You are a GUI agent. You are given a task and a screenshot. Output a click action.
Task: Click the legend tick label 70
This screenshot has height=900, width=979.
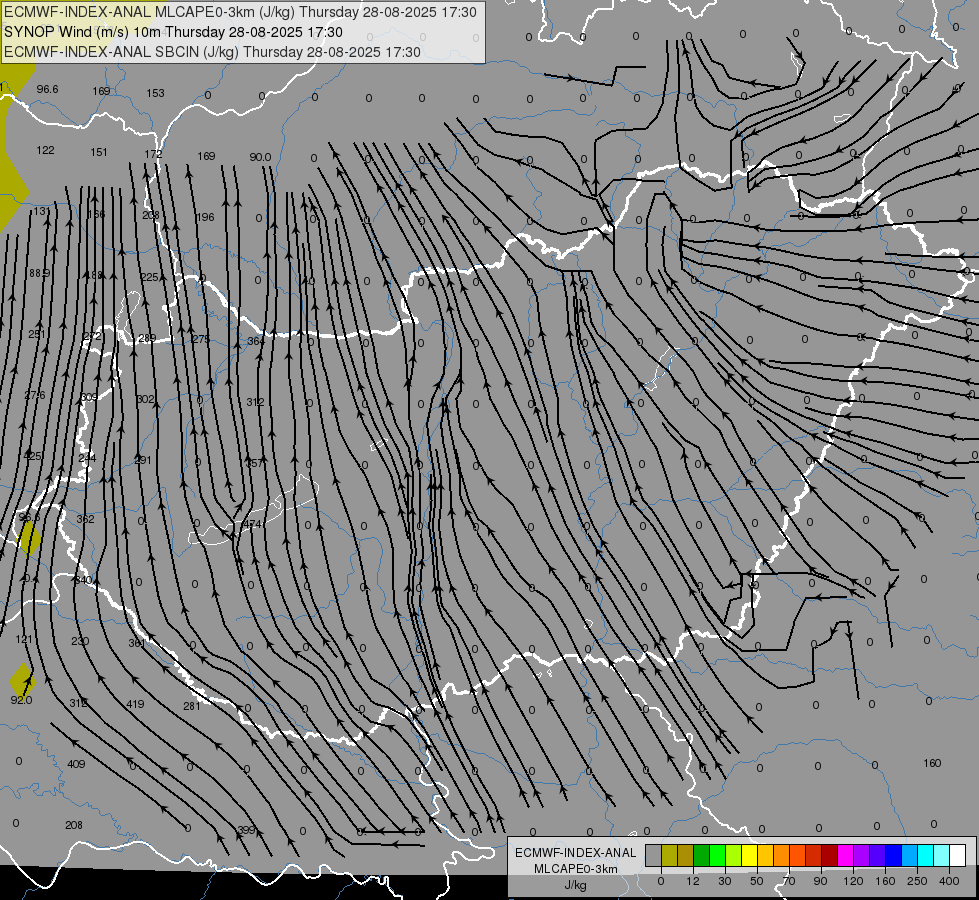pyautogui.click(x=789, y=881)
